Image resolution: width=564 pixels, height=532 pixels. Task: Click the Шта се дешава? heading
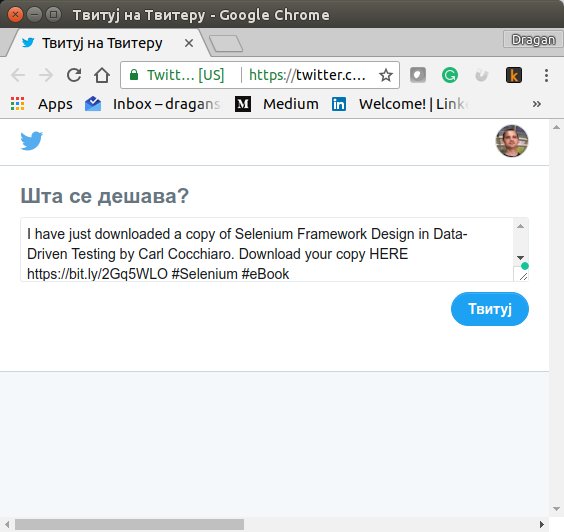(105, 196)
